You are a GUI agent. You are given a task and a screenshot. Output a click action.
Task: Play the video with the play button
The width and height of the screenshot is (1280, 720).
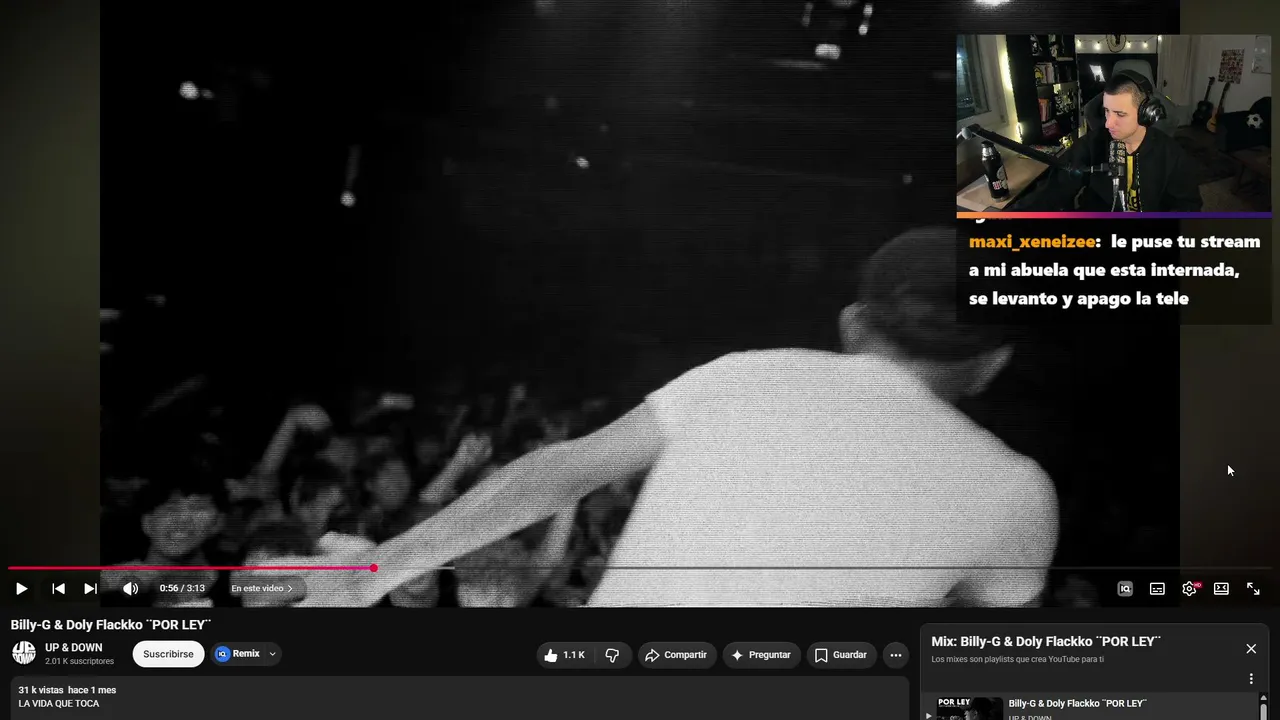click(x=21, y=589)
